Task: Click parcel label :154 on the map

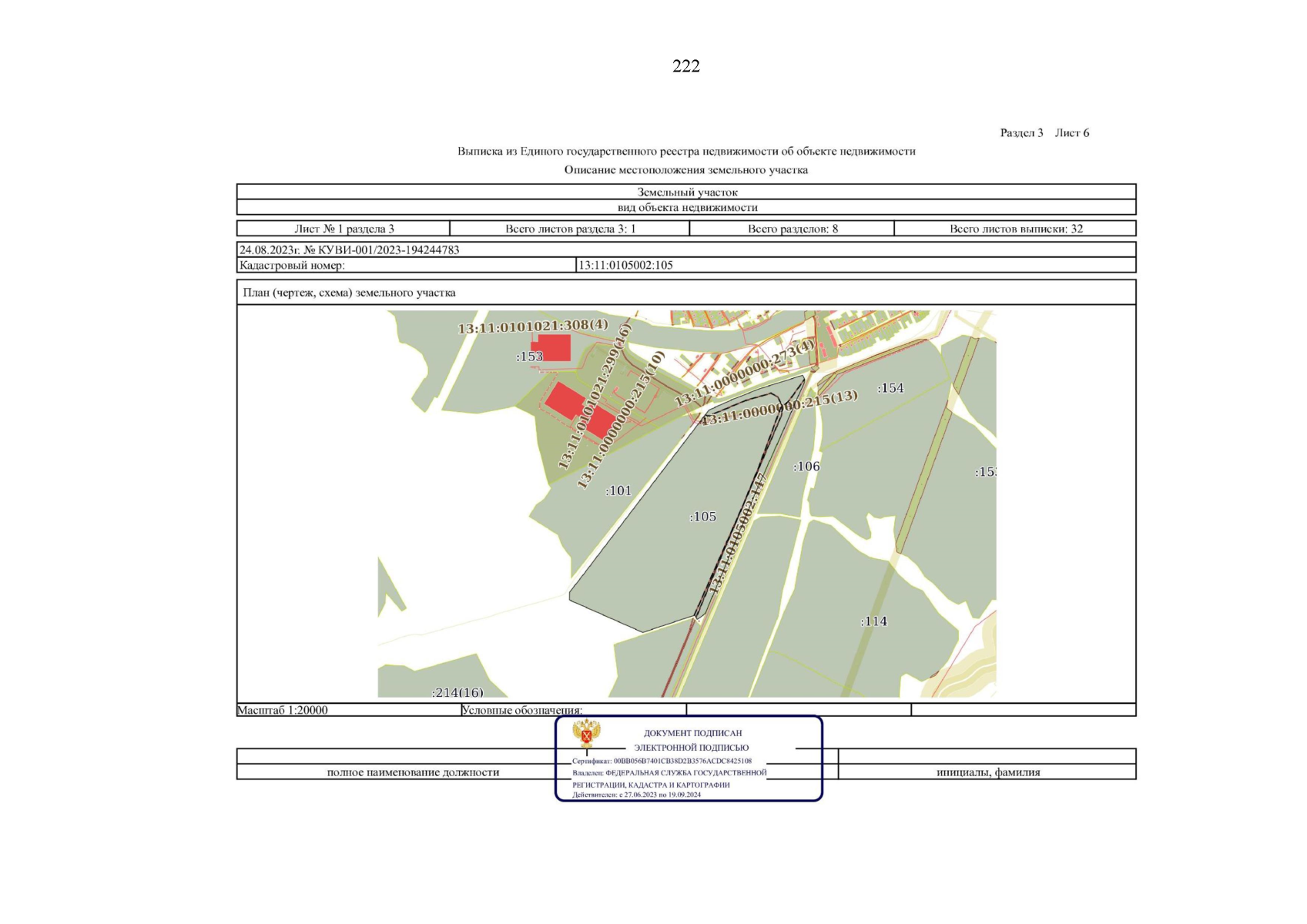Action: tap(890, 388)
